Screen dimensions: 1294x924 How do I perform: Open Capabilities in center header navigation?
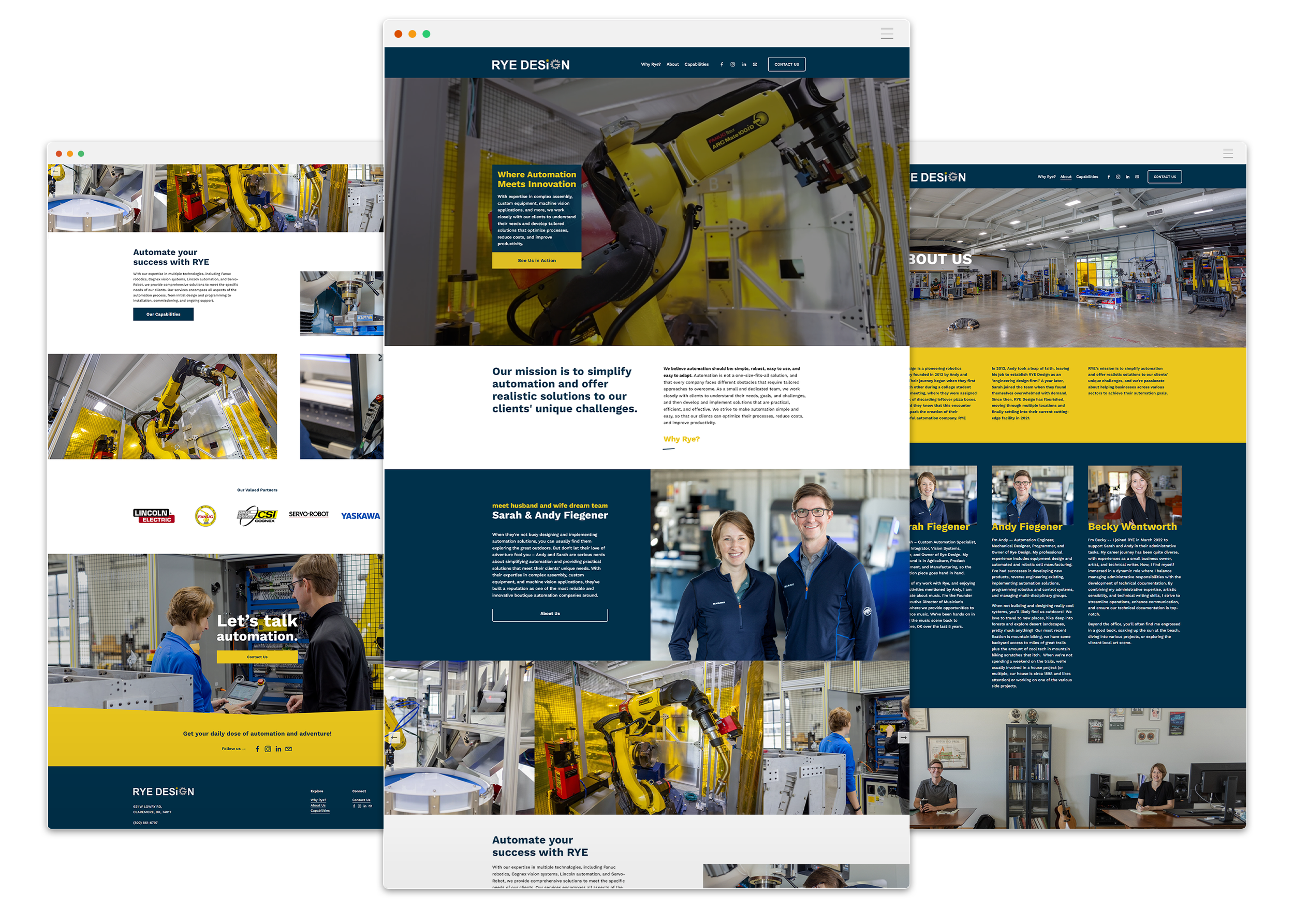click(696, 64)
